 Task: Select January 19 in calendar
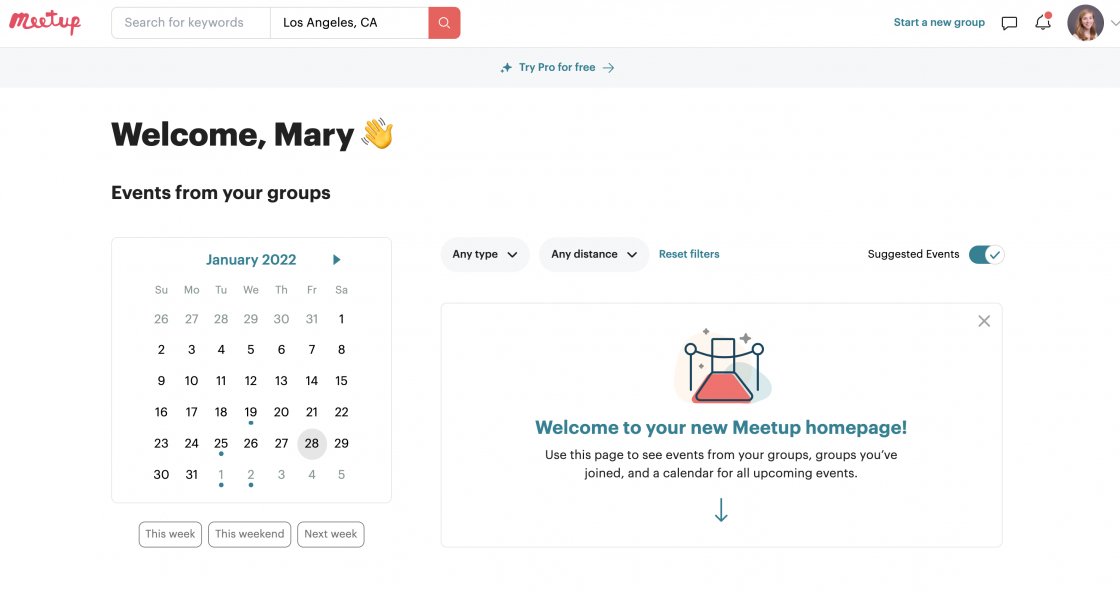(x=251, y=412)
